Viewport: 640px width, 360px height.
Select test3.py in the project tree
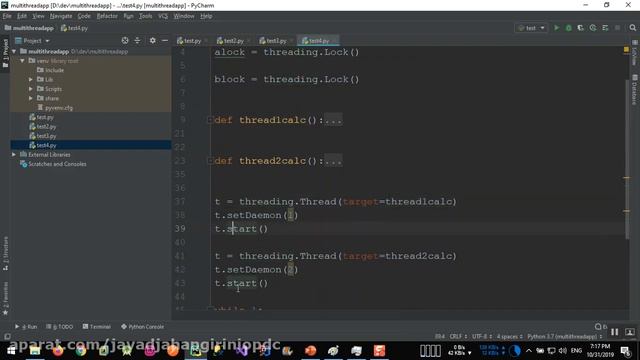pyautogui.click(x=46, y=136)
